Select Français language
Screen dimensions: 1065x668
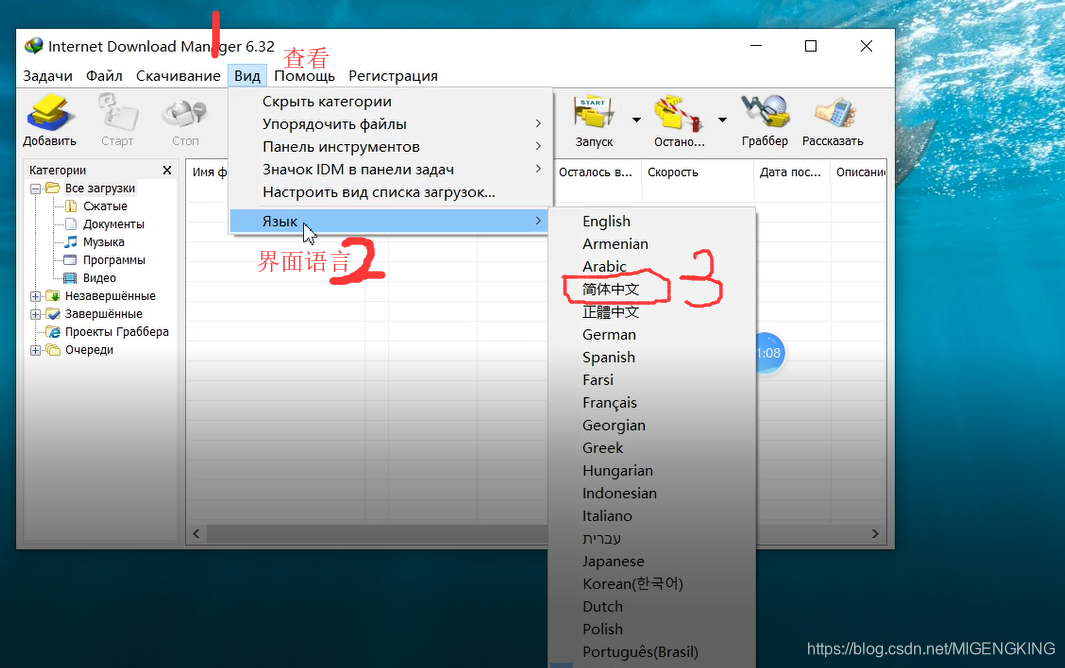point(609,403)
